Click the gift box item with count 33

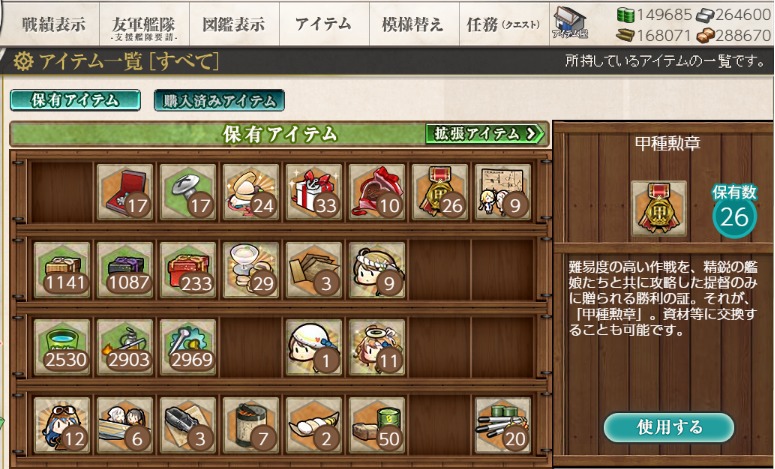[x=314, y=192]
